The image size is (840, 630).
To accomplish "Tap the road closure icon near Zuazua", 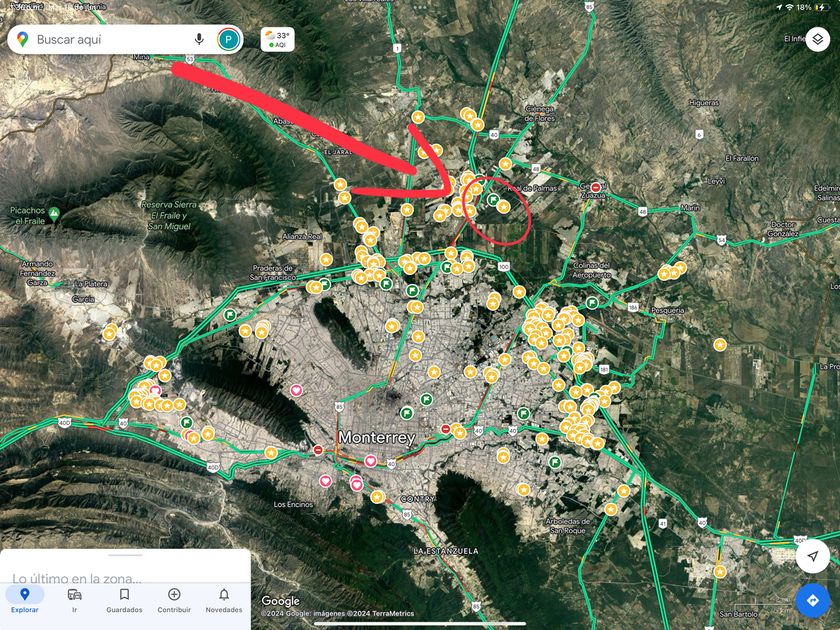I will (596, 187).
